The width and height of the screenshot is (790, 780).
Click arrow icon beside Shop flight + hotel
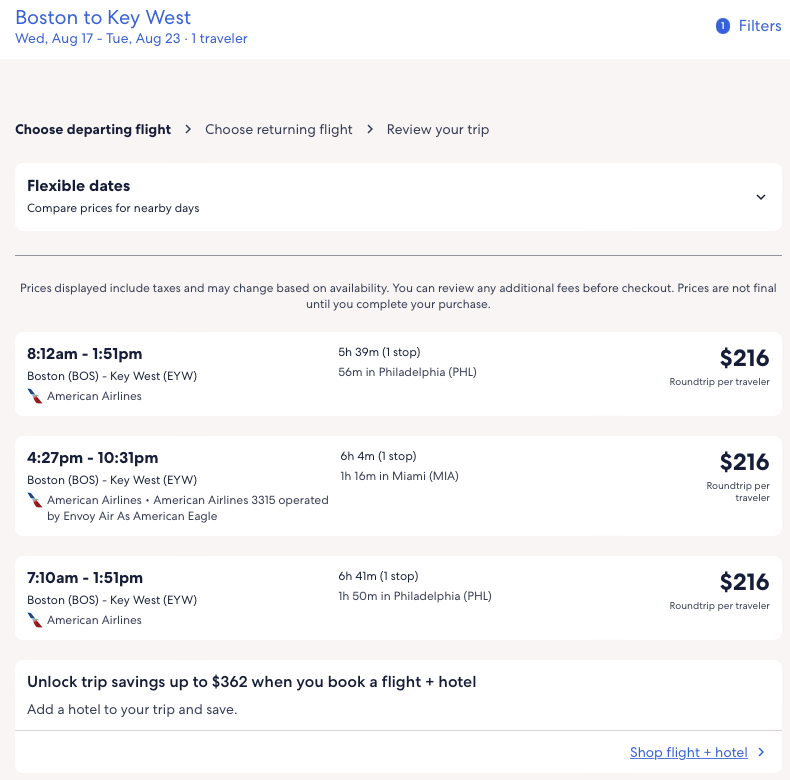762,752
